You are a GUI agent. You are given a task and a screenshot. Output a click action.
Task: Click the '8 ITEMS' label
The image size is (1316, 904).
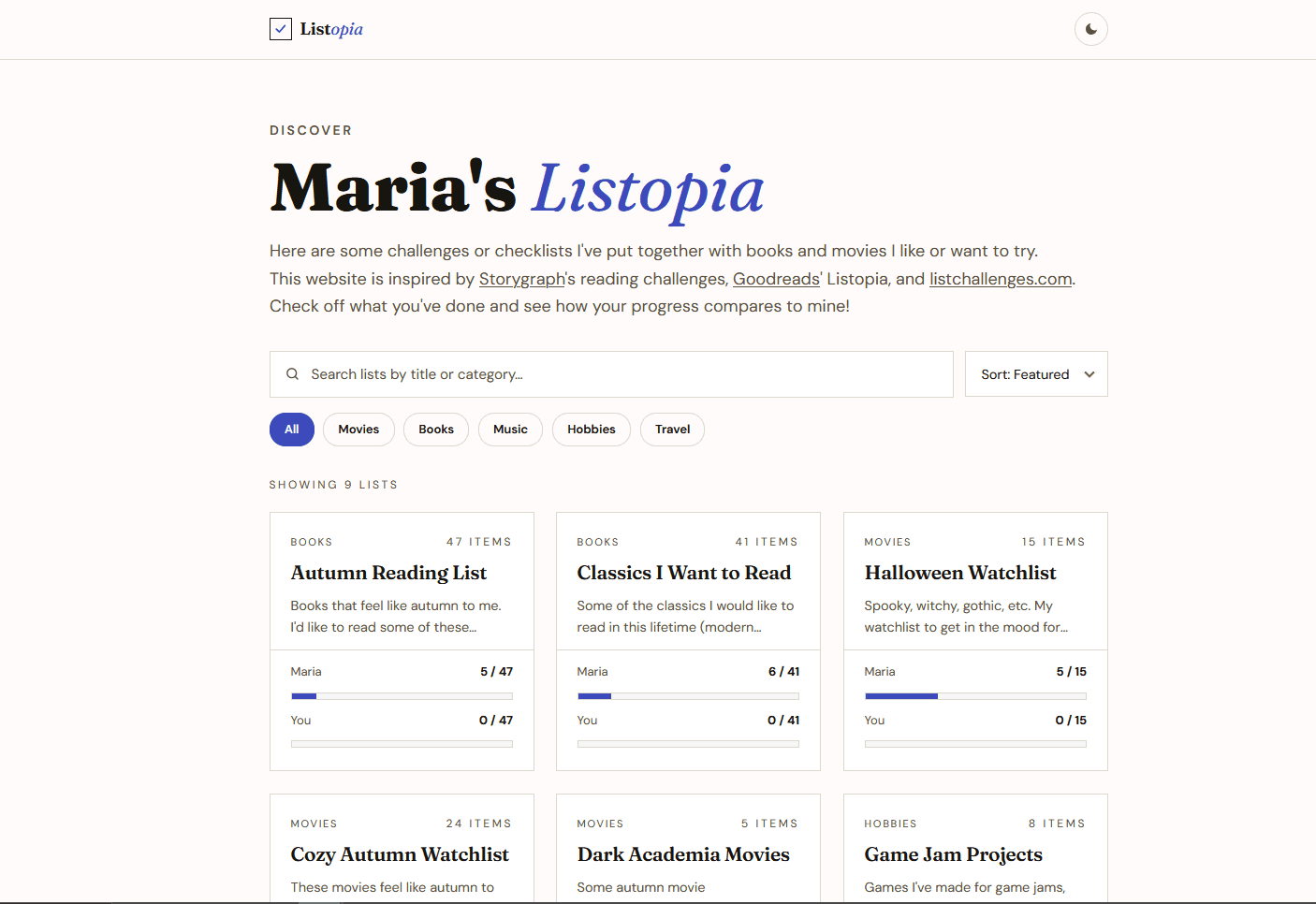click(1058, 824)
